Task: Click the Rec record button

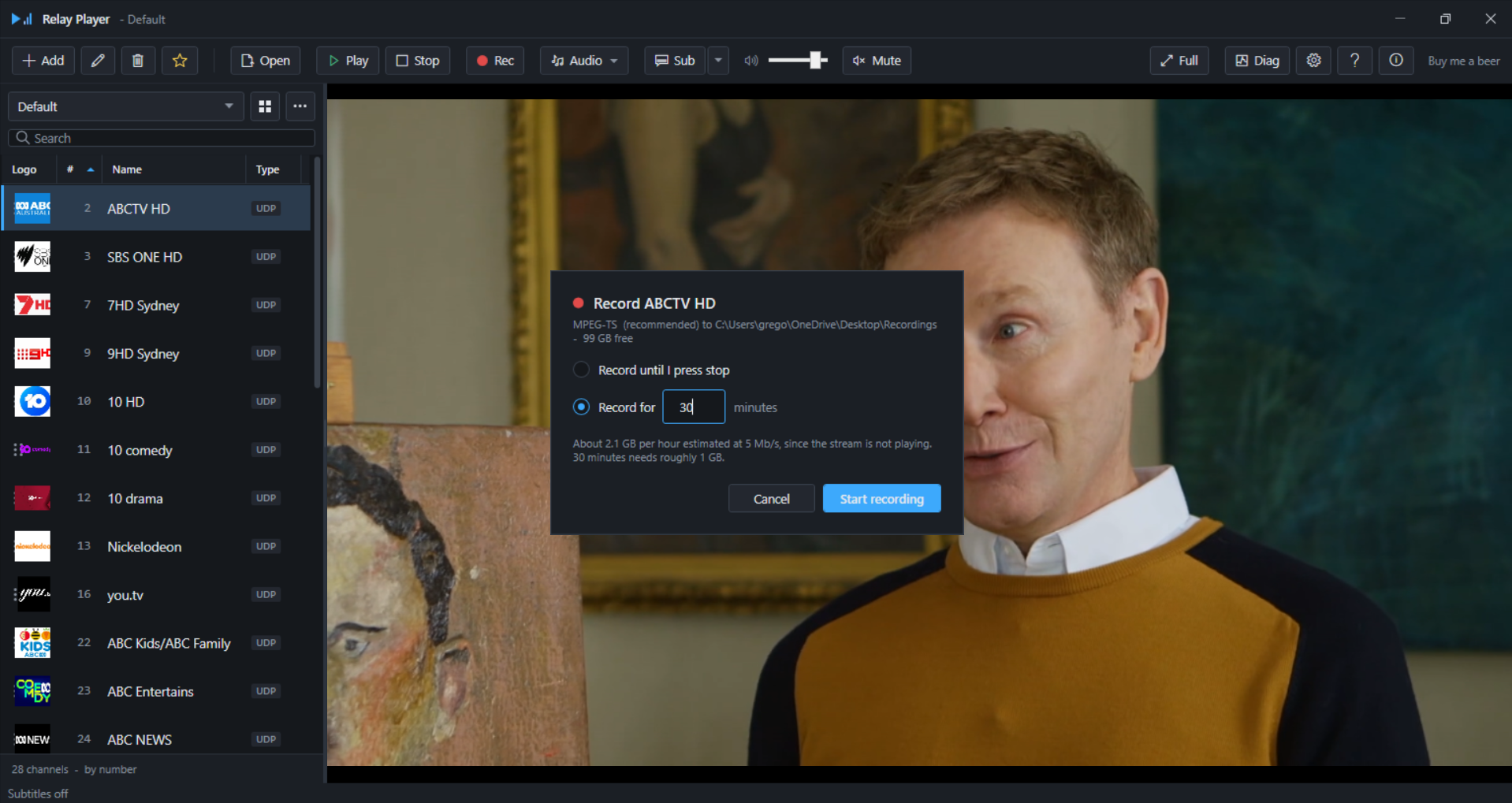Action: pyautogui.click(x=495, y=61)
